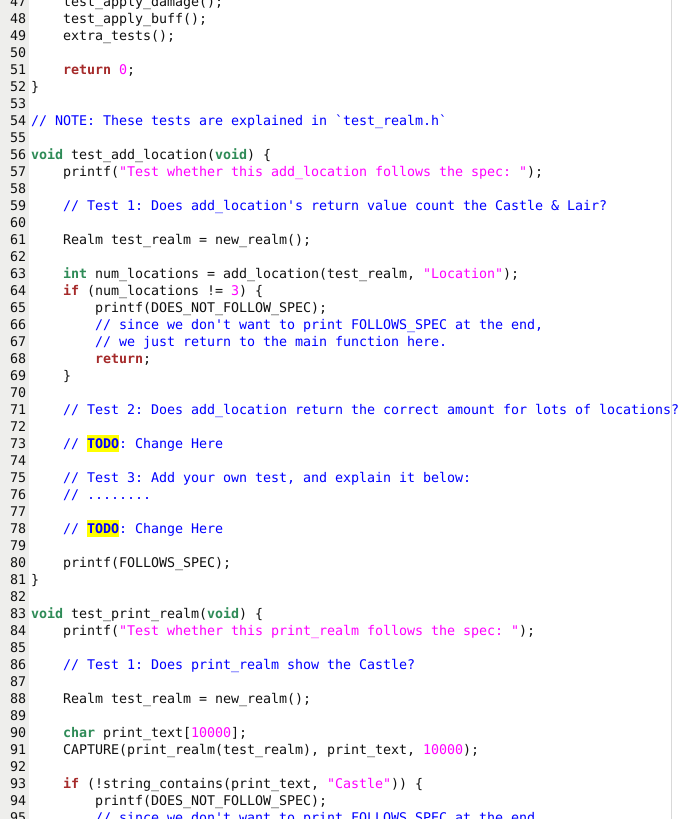This screenshot has width=689, height=819.
Task: Click 'Realm test_realm = new_realm();' on line 88
Action: (x=186, y=699)
